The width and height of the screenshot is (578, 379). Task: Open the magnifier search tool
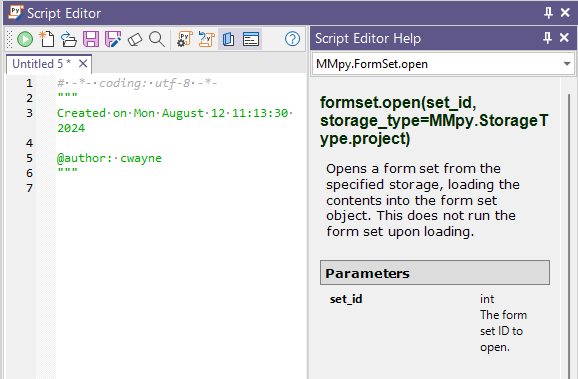157,39
